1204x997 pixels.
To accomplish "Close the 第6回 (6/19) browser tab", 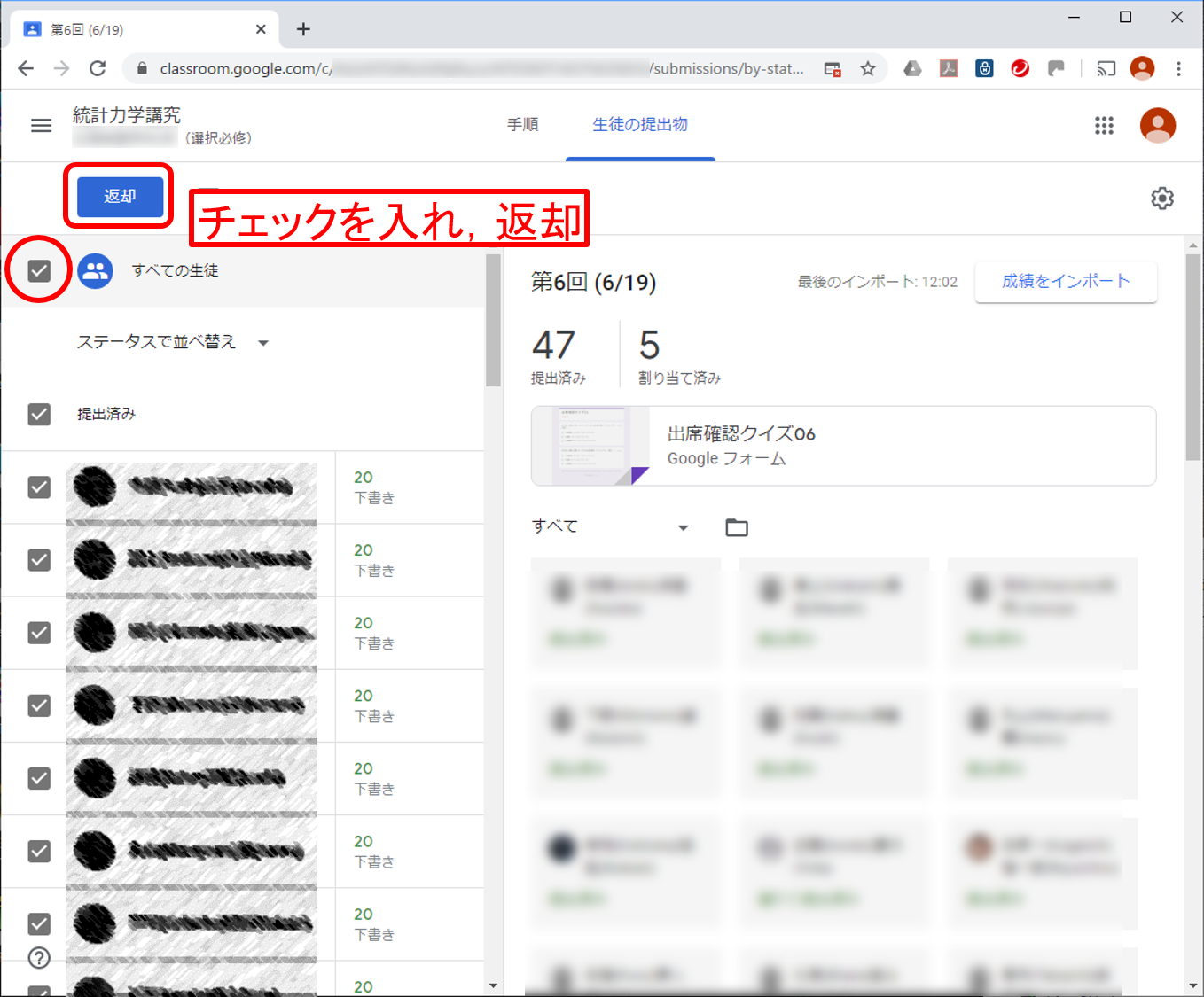I will tap(261, 29).
